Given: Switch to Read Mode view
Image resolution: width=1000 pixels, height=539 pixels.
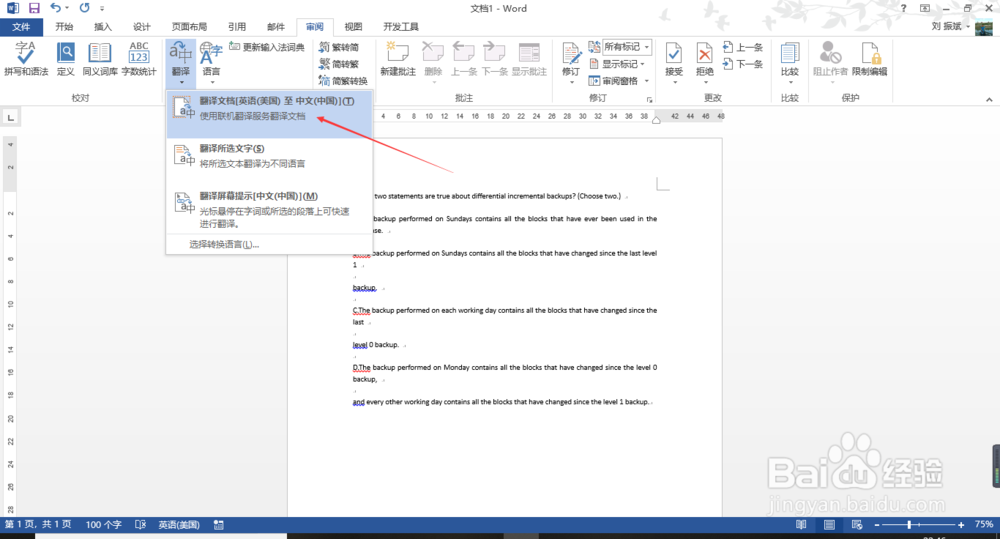Looking at the screenshot, I should coord(801,524).
